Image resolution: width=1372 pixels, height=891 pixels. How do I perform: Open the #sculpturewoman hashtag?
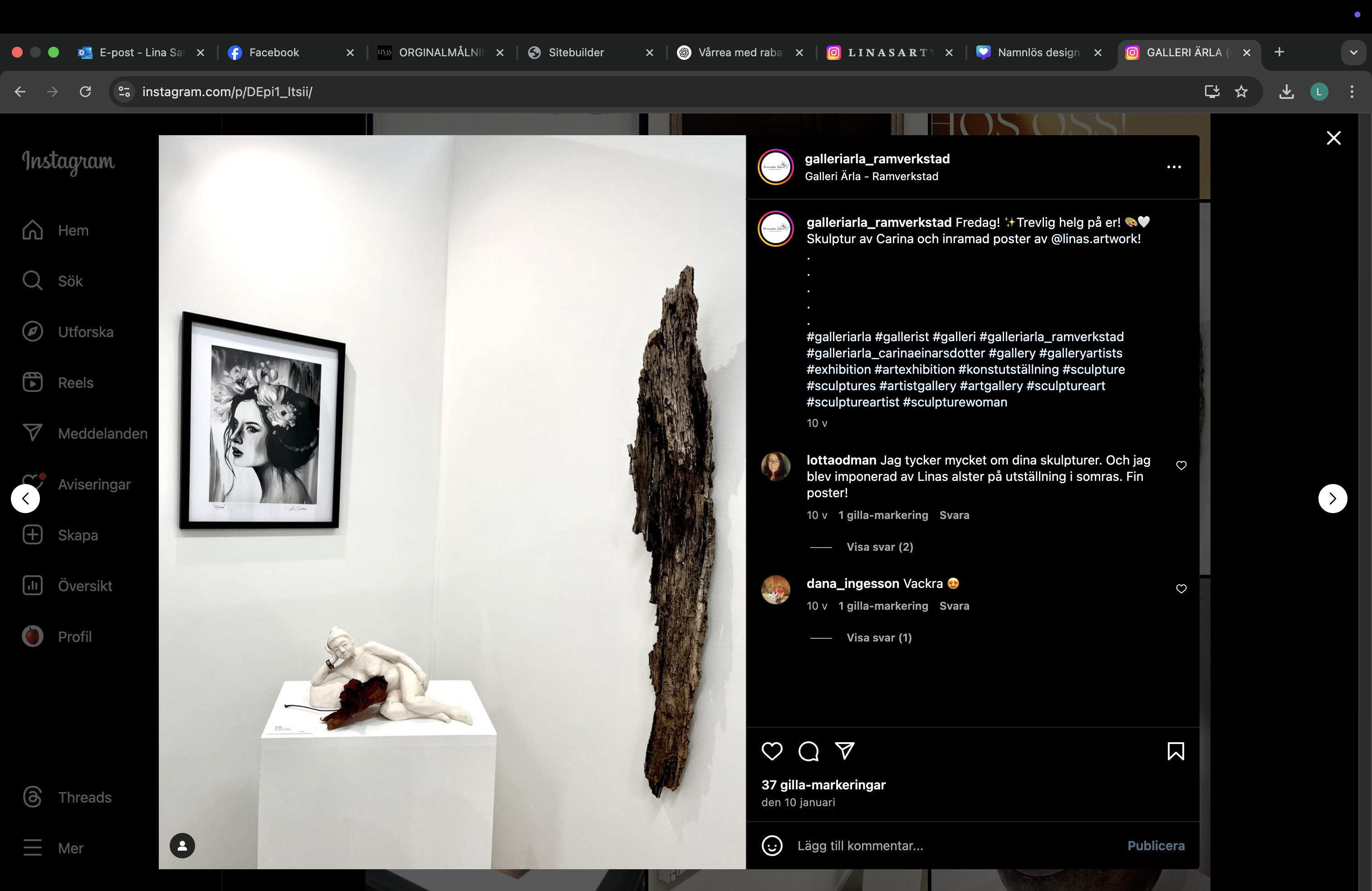click(x=955, y=401)
